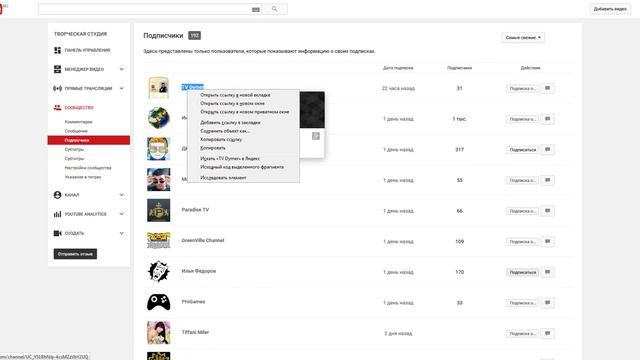
Task: Expand the Создать section chevron
Action: 121,233
